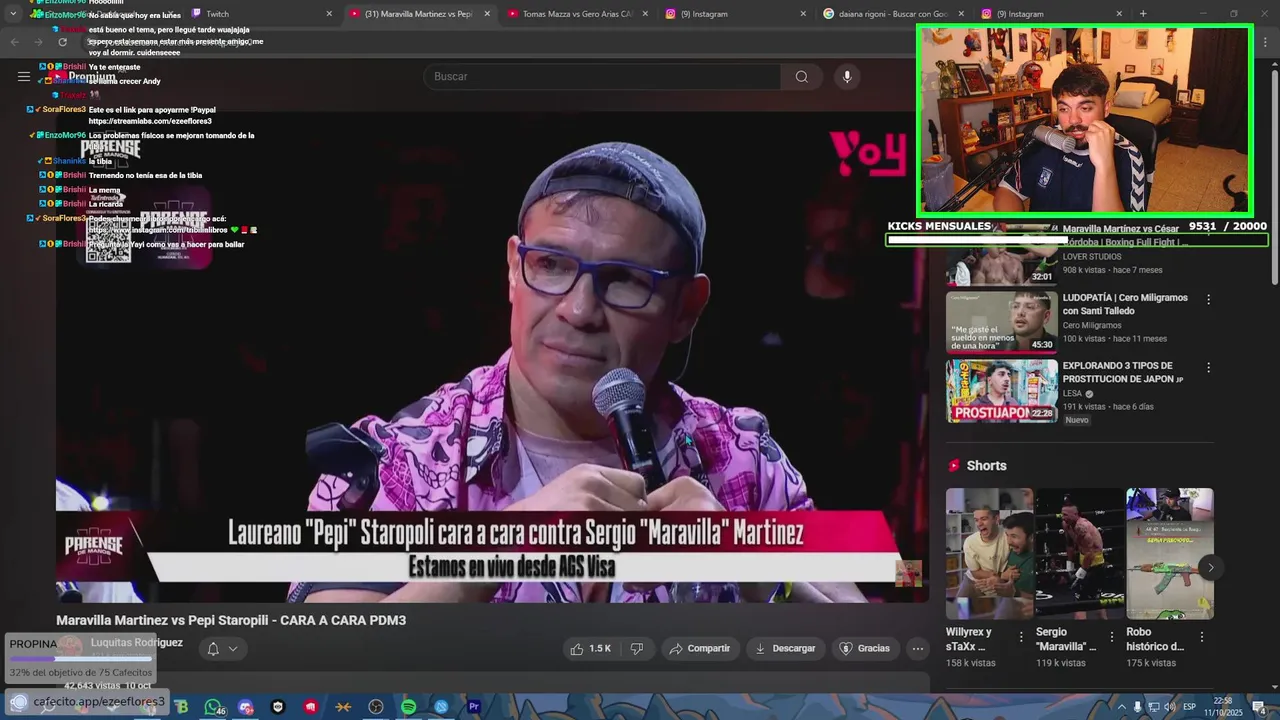Open options menu for Robo histórico short
The image size is (1280, 720).
coord(1201,637)
